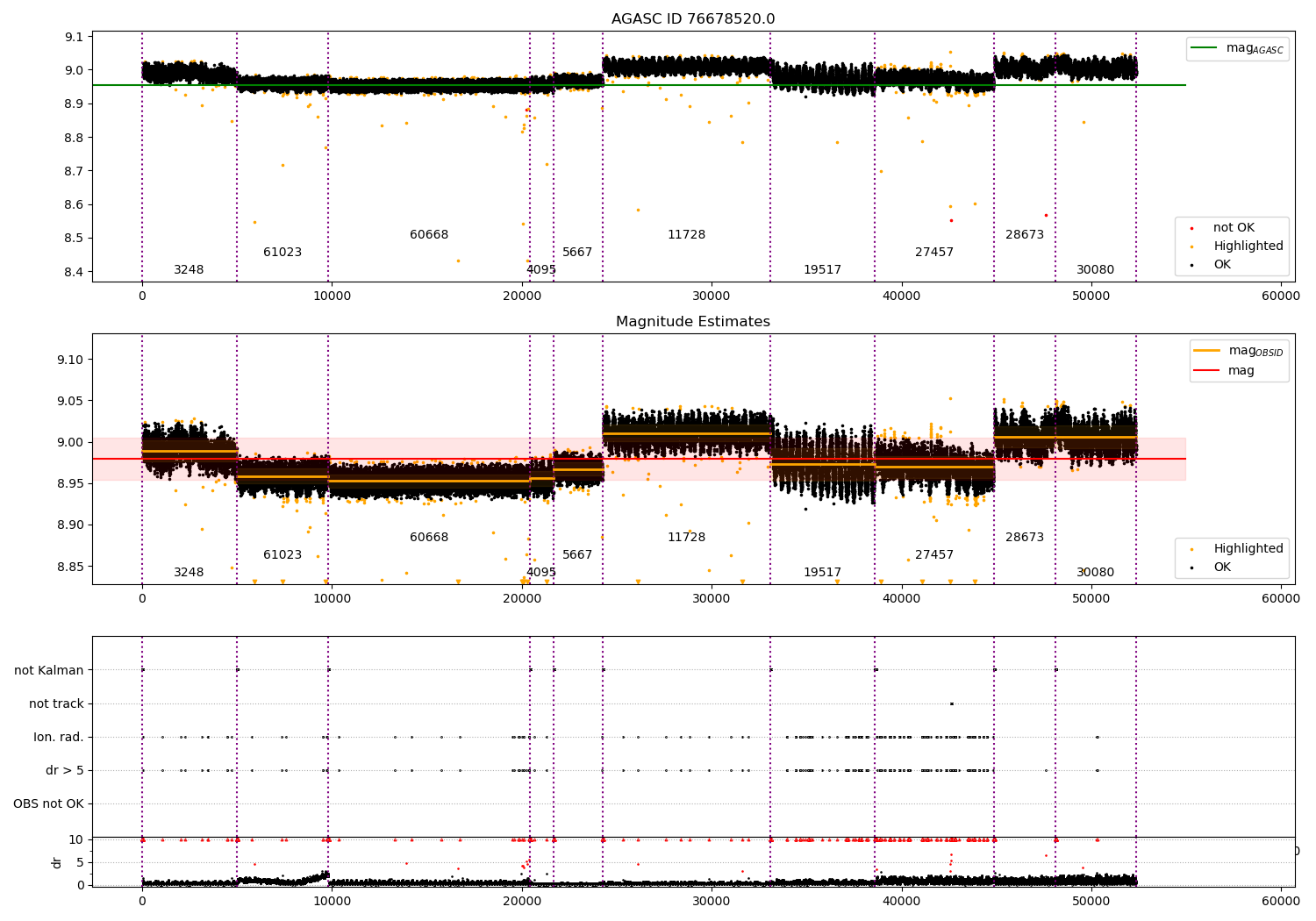Click the 9.00 y-axis tick label
1316x921 pixels.
coord(71,443)
